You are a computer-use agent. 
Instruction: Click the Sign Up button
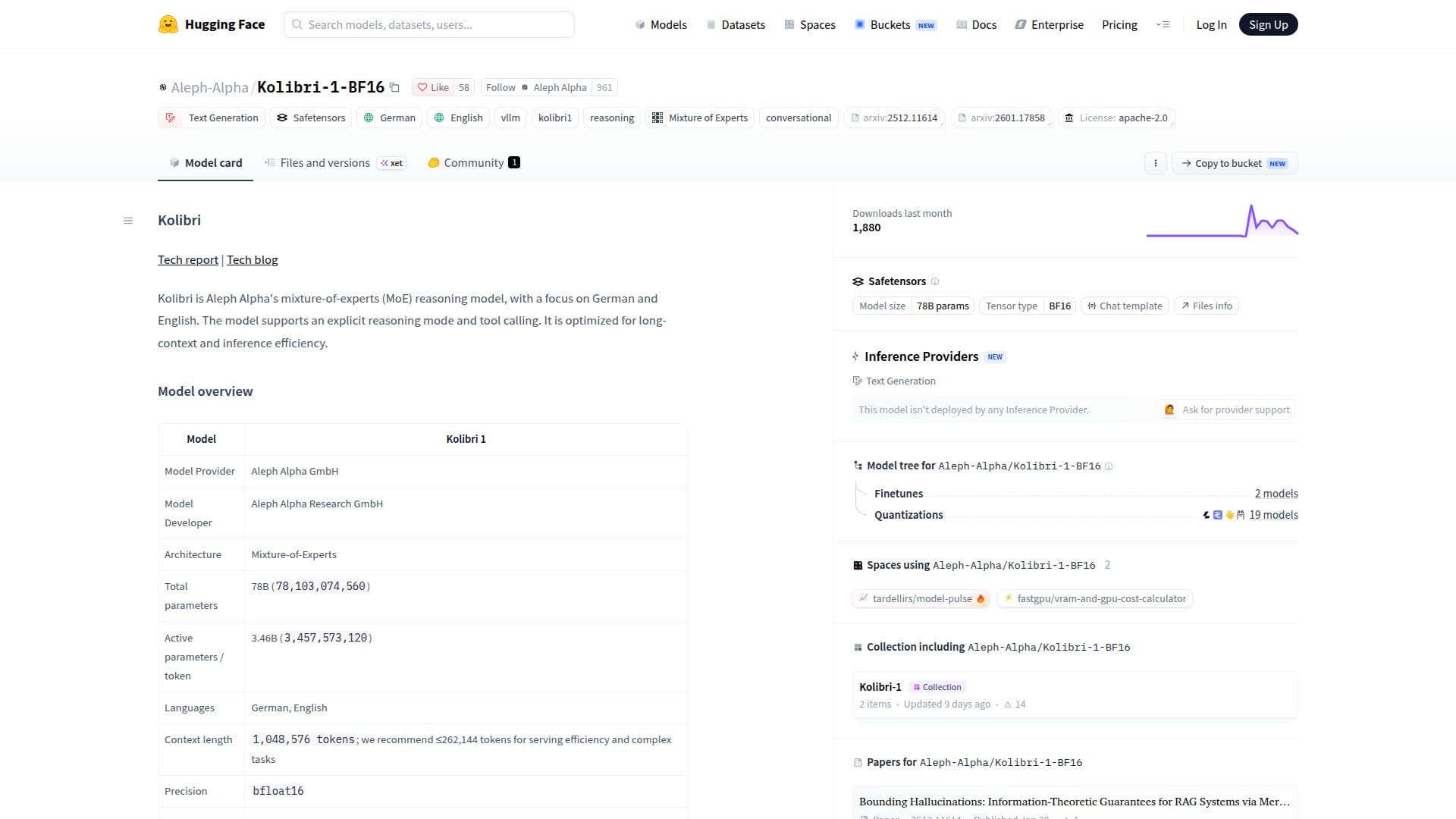1268,24
